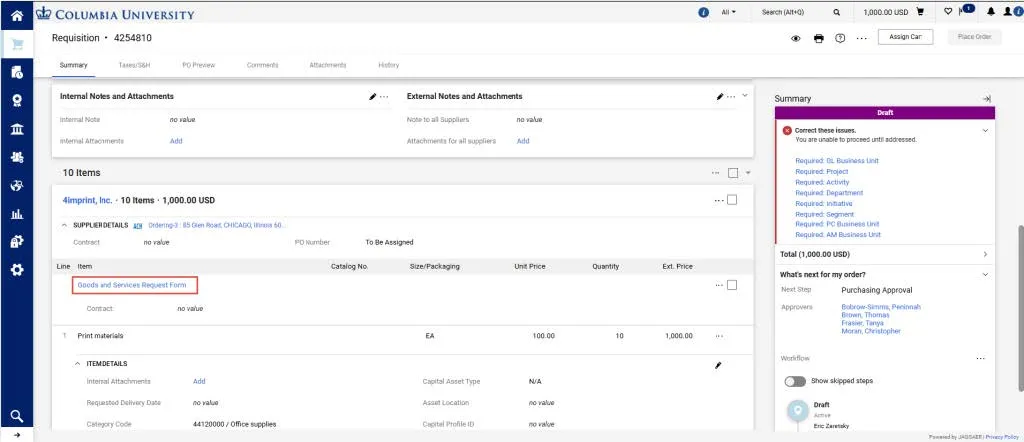Expand the Total (1,000.00 USD) section
Image resolution: width=1024 pixels, height=442 pixels.
[884, 254]
